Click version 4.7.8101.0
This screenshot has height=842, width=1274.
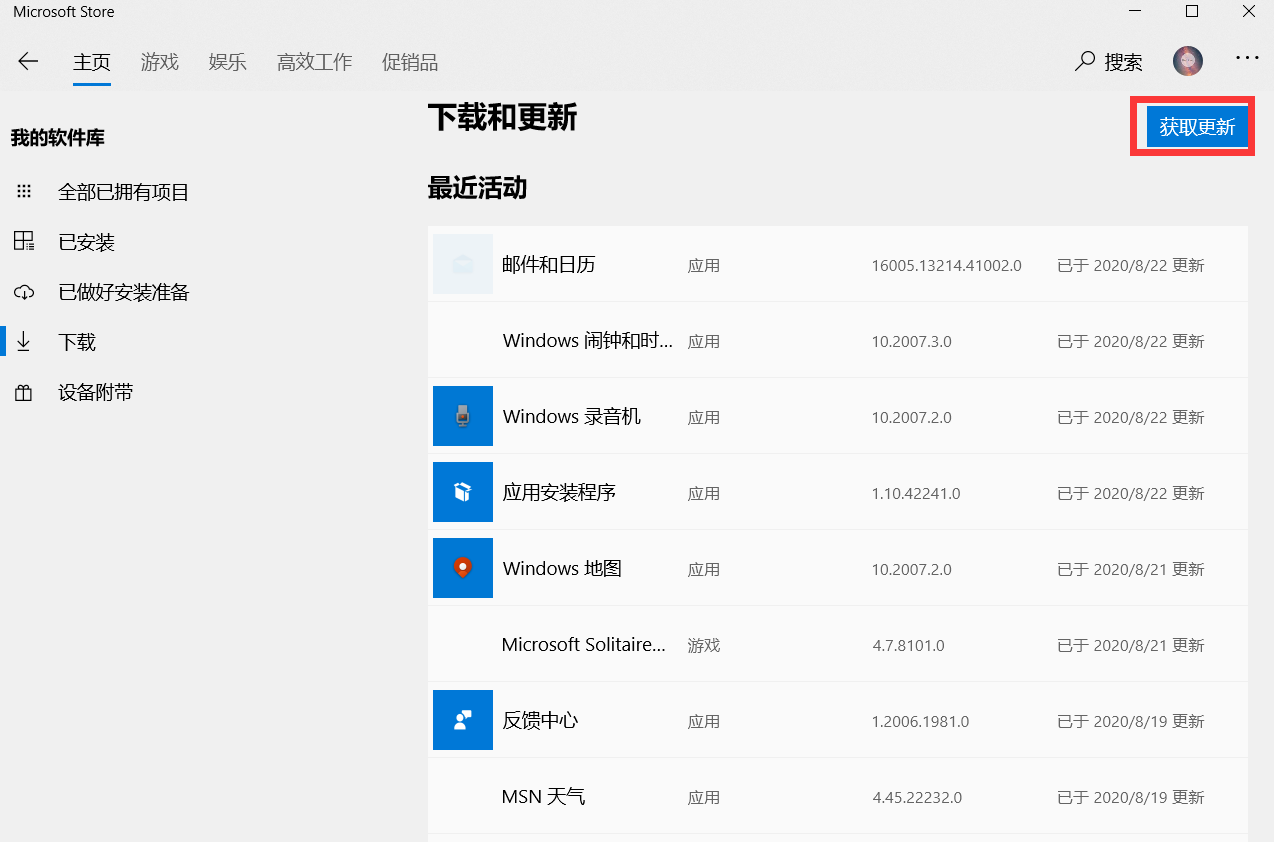pyautogui.click(x=908, y=646)
